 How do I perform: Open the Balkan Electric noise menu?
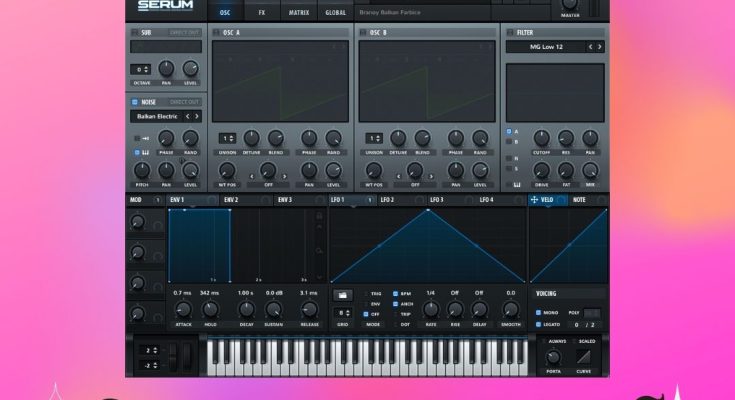[x=157, y=116]
